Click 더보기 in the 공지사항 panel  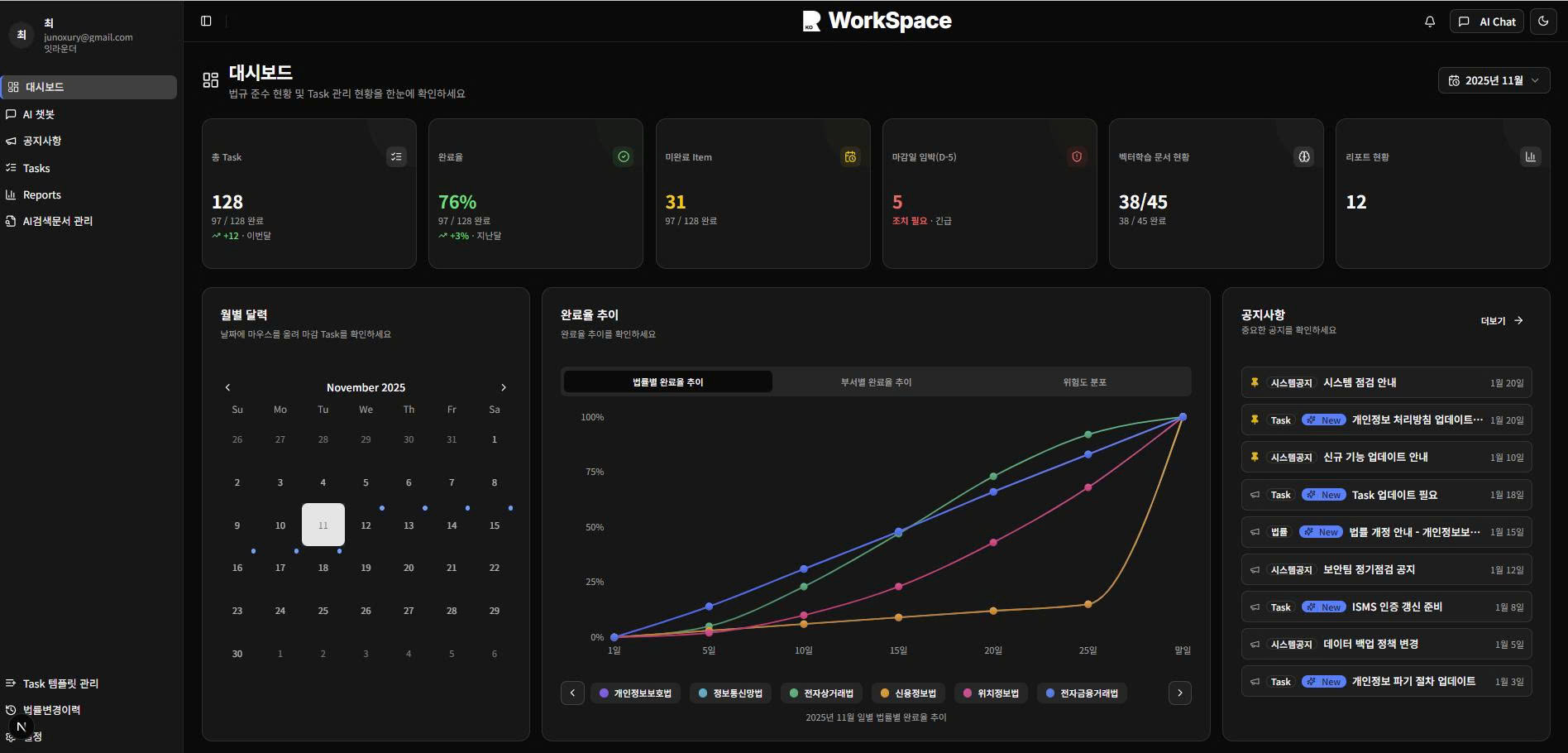tap(1501, 320)
